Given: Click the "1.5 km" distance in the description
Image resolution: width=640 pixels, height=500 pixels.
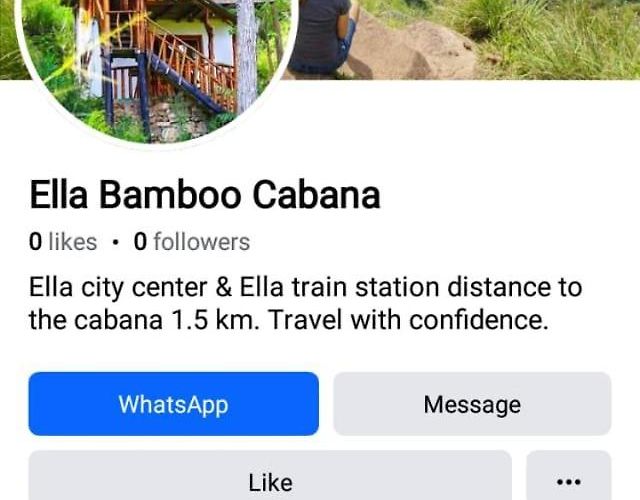Looking at the screenshot, I should tap(214, 320).
